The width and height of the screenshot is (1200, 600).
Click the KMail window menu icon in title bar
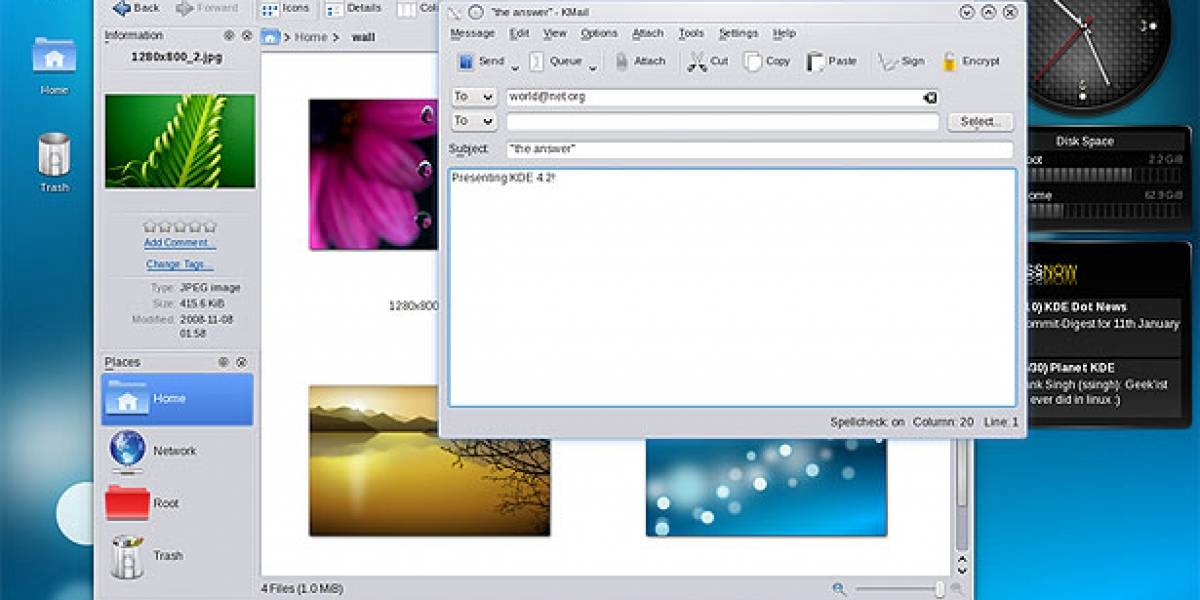pos(454,12)
